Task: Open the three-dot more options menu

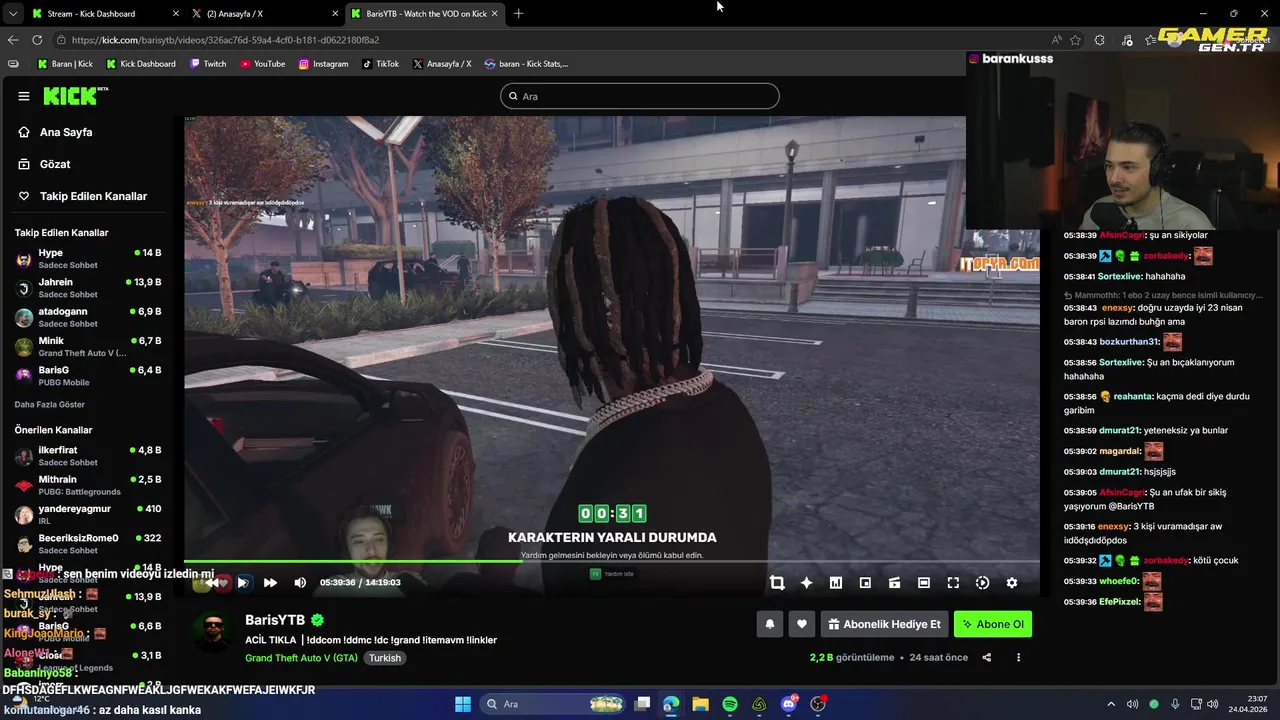Action: (x=1018, y=657)
